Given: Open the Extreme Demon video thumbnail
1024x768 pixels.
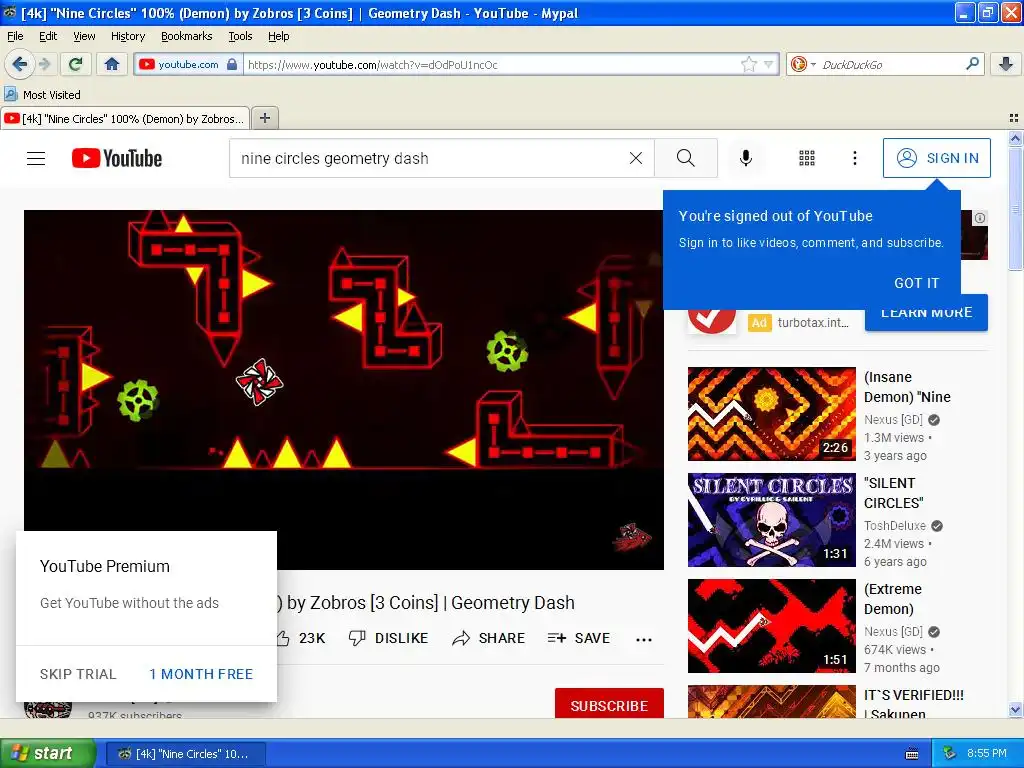Looking at the screenshot, I should pos(771,626).
